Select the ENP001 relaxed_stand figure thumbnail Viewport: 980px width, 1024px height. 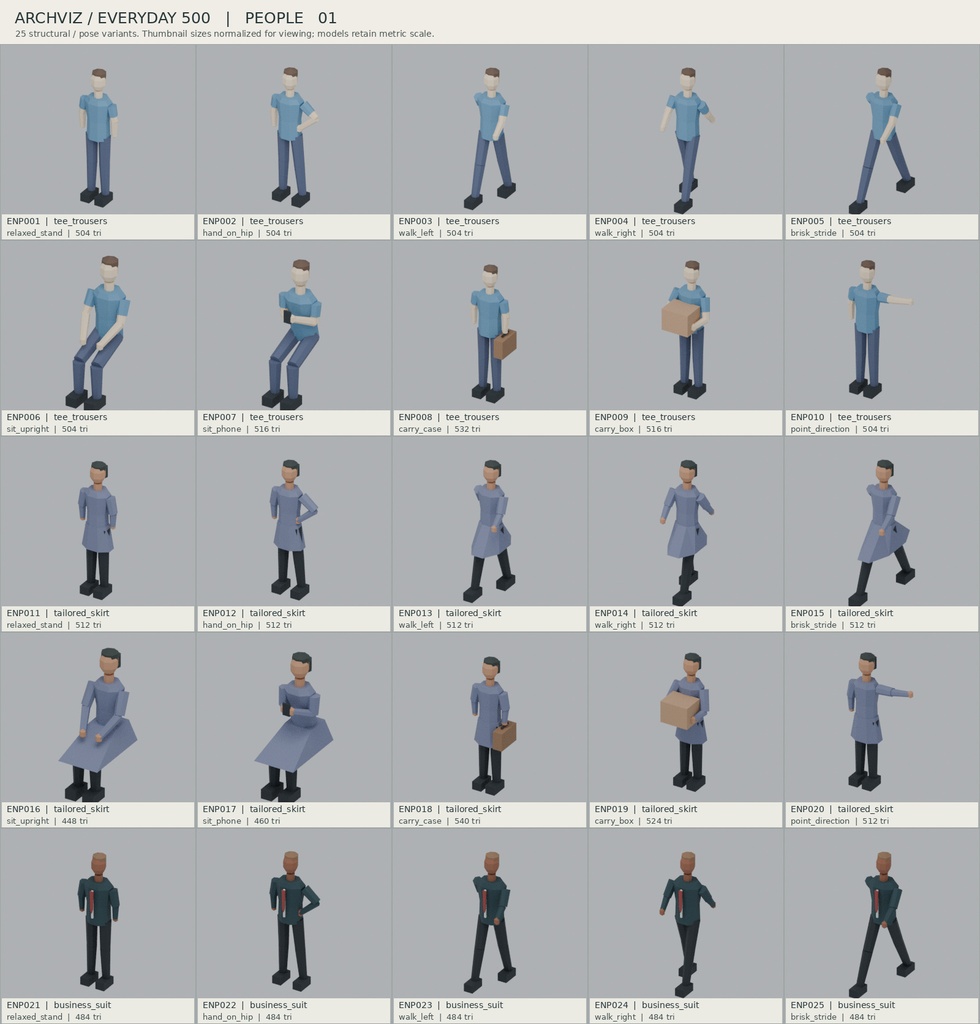[x=98, y=136]
